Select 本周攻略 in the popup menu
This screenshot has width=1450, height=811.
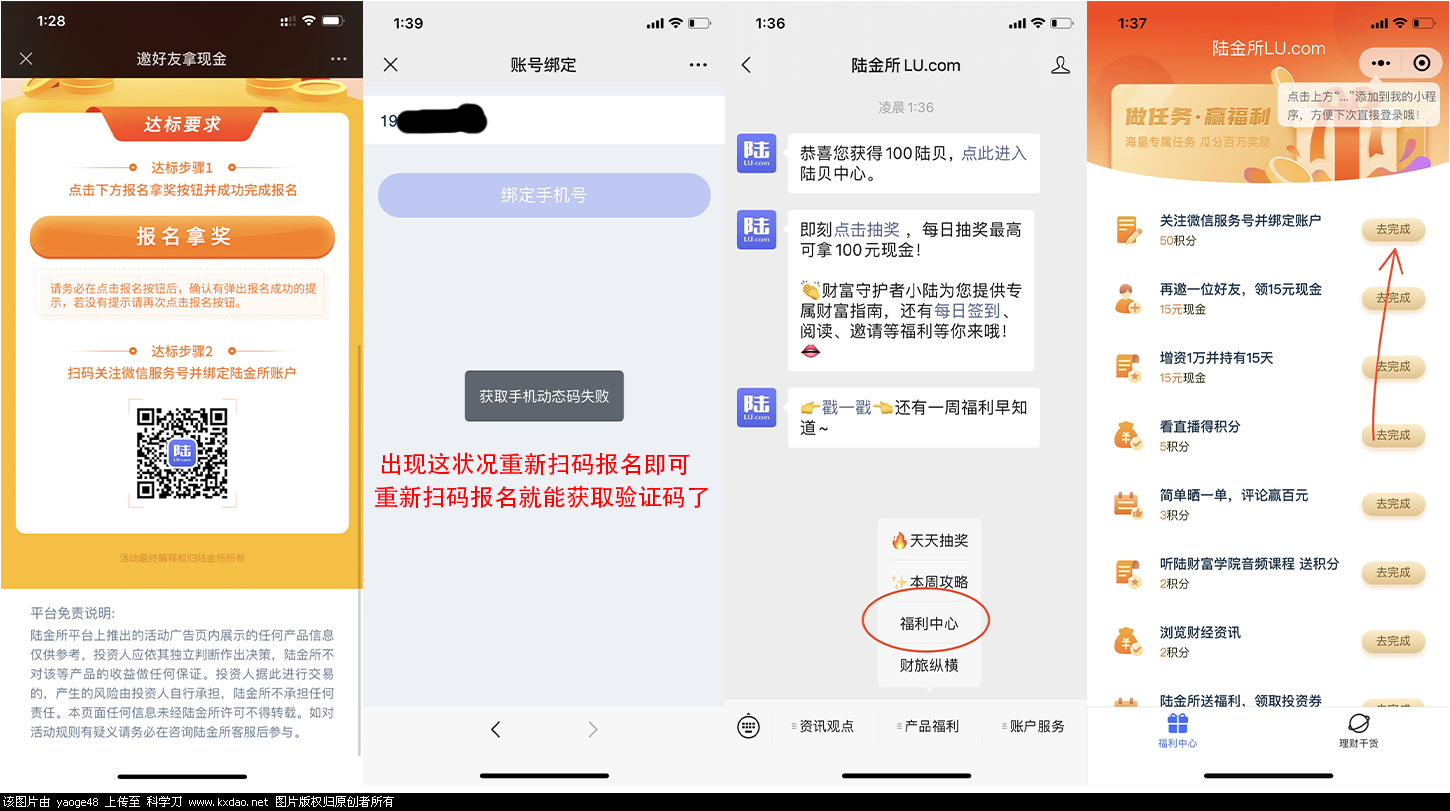[x=929, y=582]
